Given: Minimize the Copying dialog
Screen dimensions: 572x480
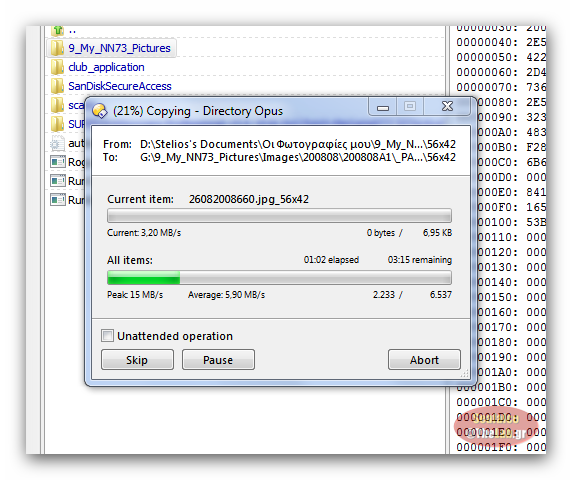Looking at the screenshot, I should [x=383, y=108].
